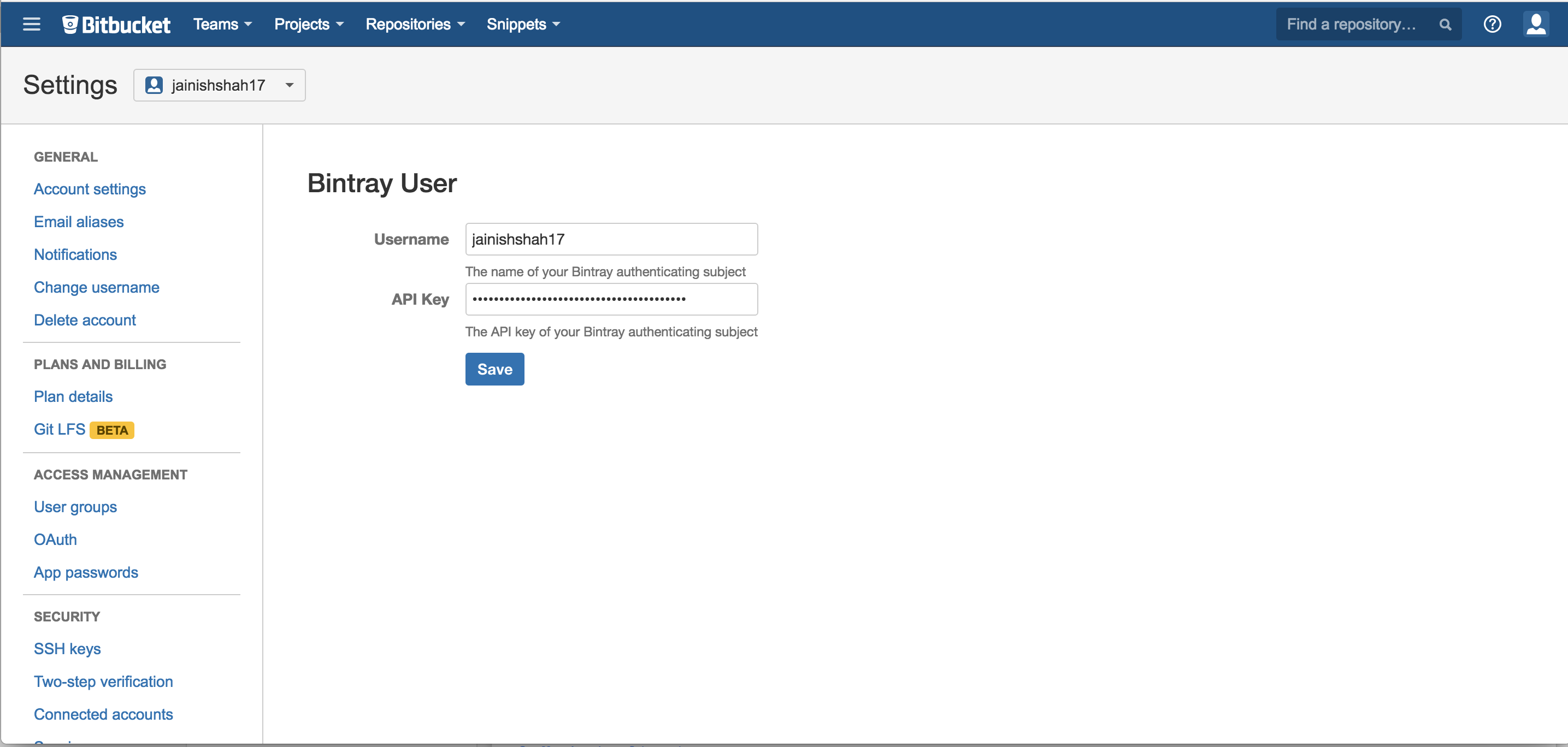Image resolution: width=1568 pixels, height=747 pixels.
Task: Click into the API Key field
Action: (x=610, y=299)
